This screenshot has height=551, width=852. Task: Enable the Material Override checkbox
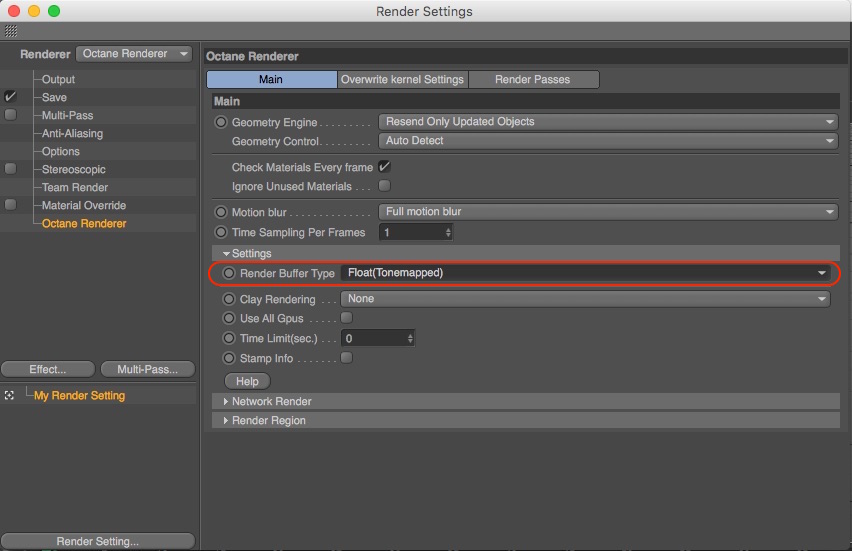(10, 205)
